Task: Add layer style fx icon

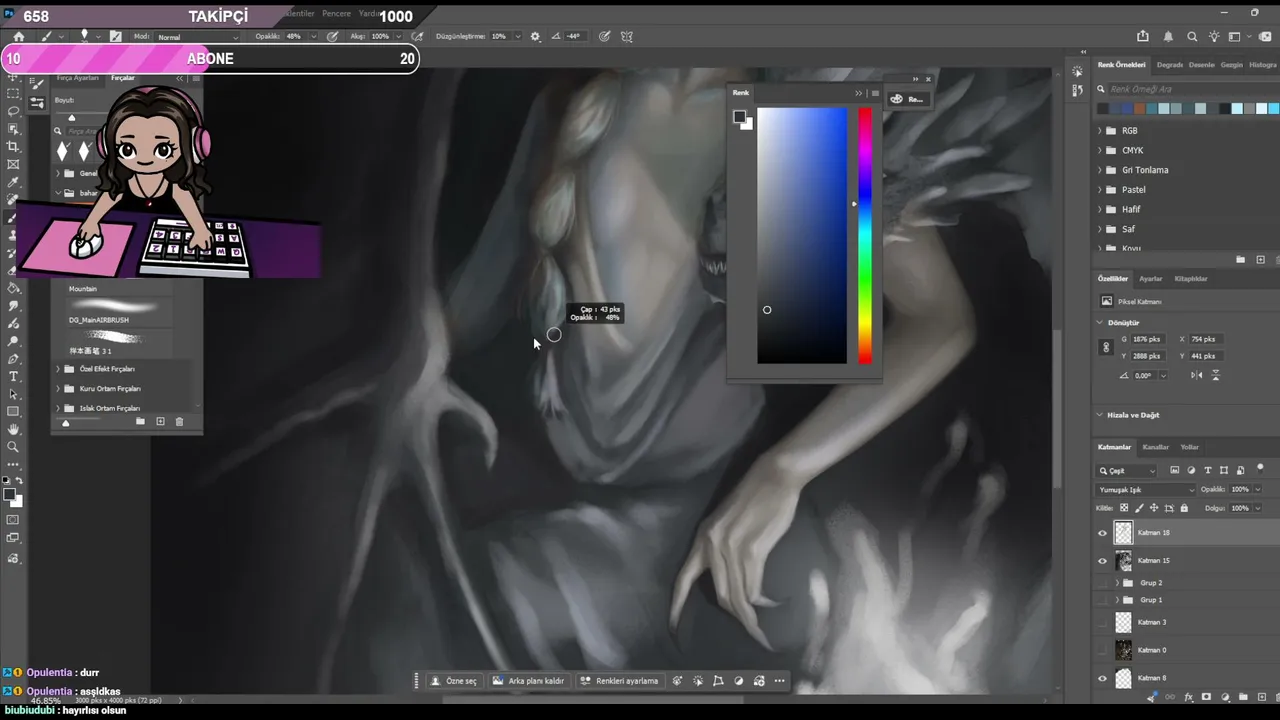Action: pos(1189,697)
